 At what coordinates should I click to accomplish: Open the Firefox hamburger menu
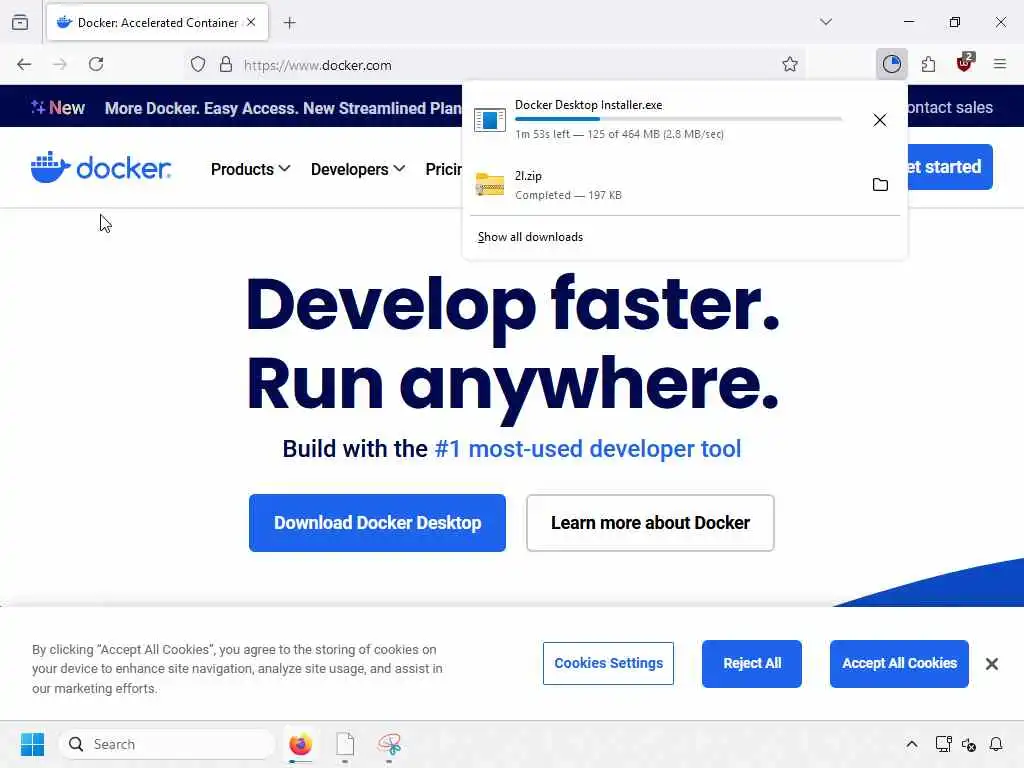click(x=1000, y=64)
